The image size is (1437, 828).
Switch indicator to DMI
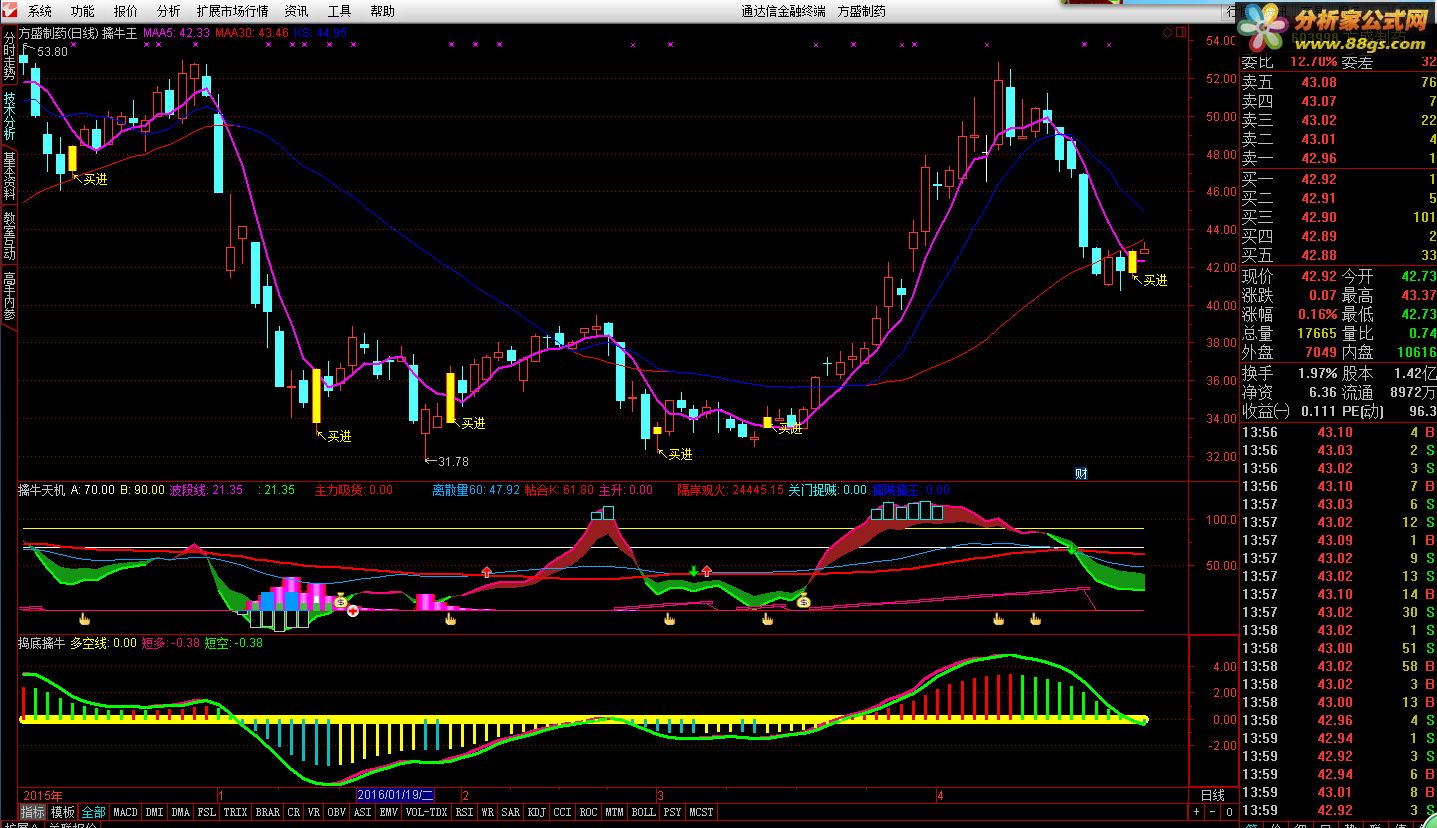[x=154, y=812]
